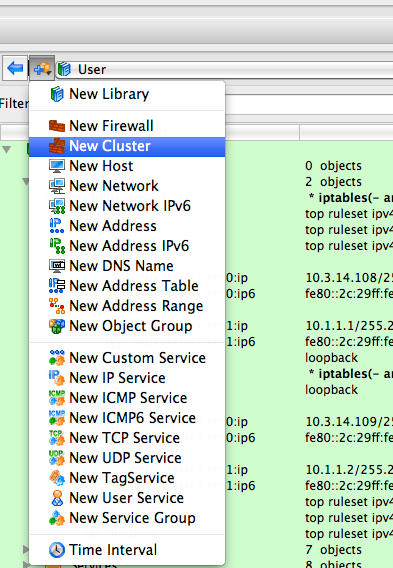Choose New ICMP Service text entry

tap(128, 398)
